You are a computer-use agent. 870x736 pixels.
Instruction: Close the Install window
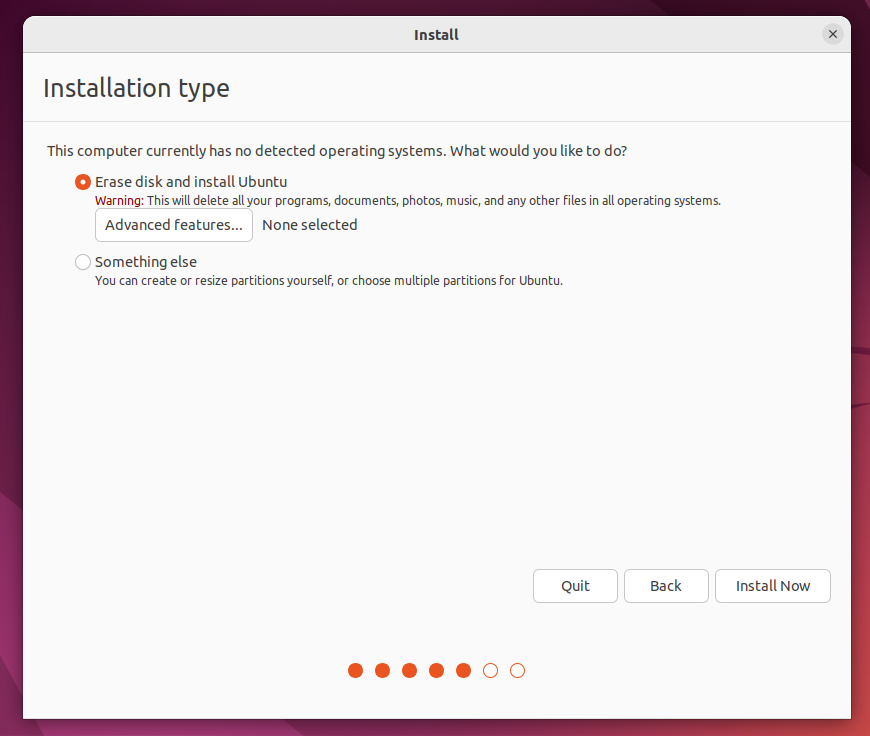tap(832, 34)
